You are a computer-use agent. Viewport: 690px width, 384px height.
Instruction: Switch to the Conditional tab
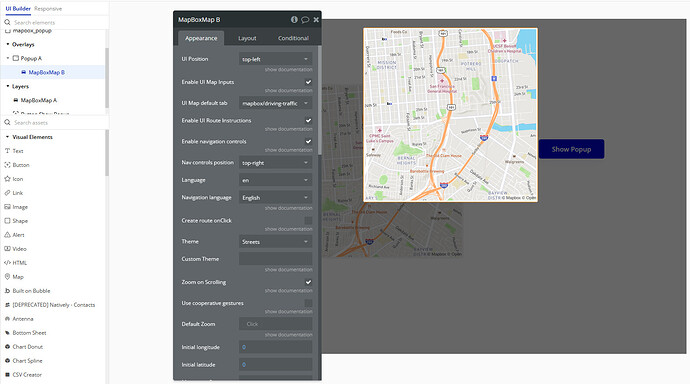(293, 38)
